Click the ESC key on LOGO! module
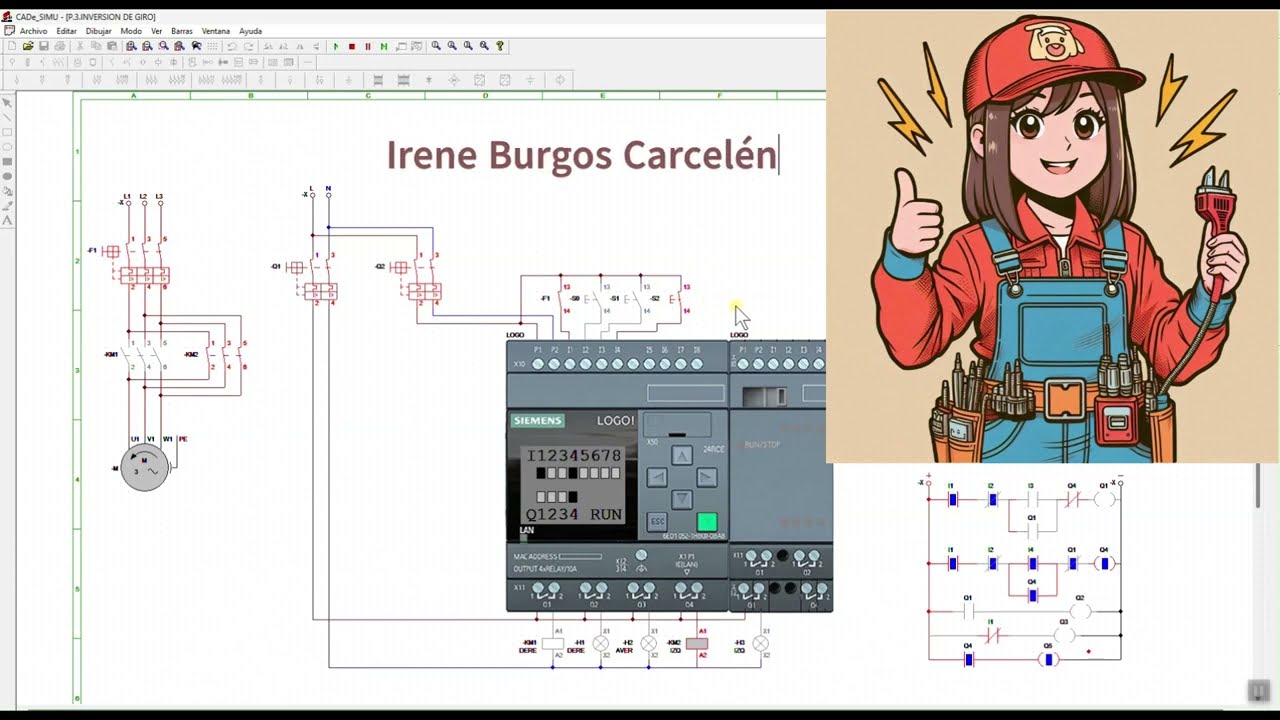This screenshot has height=720, width=1280. click(657, 521)
